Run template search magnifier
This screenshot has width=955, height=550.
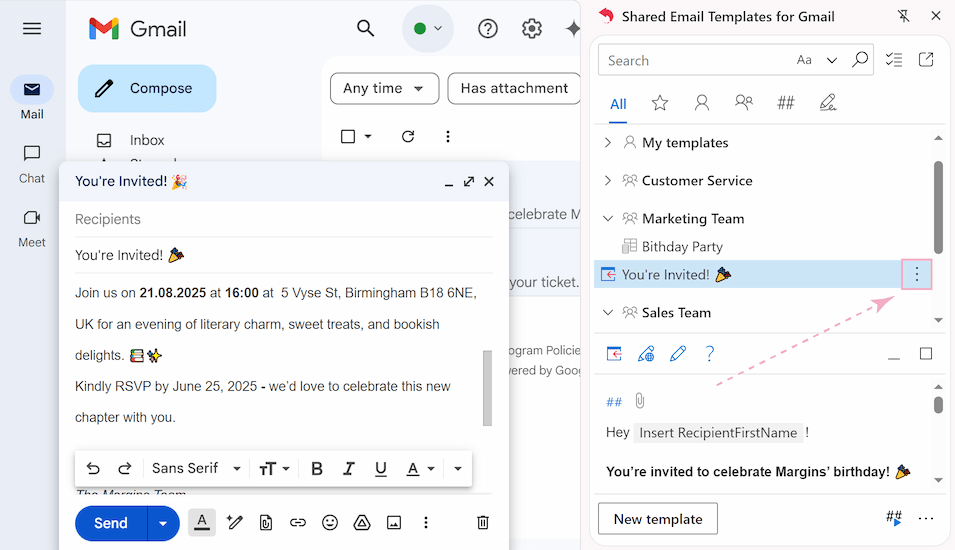point(859,59)
